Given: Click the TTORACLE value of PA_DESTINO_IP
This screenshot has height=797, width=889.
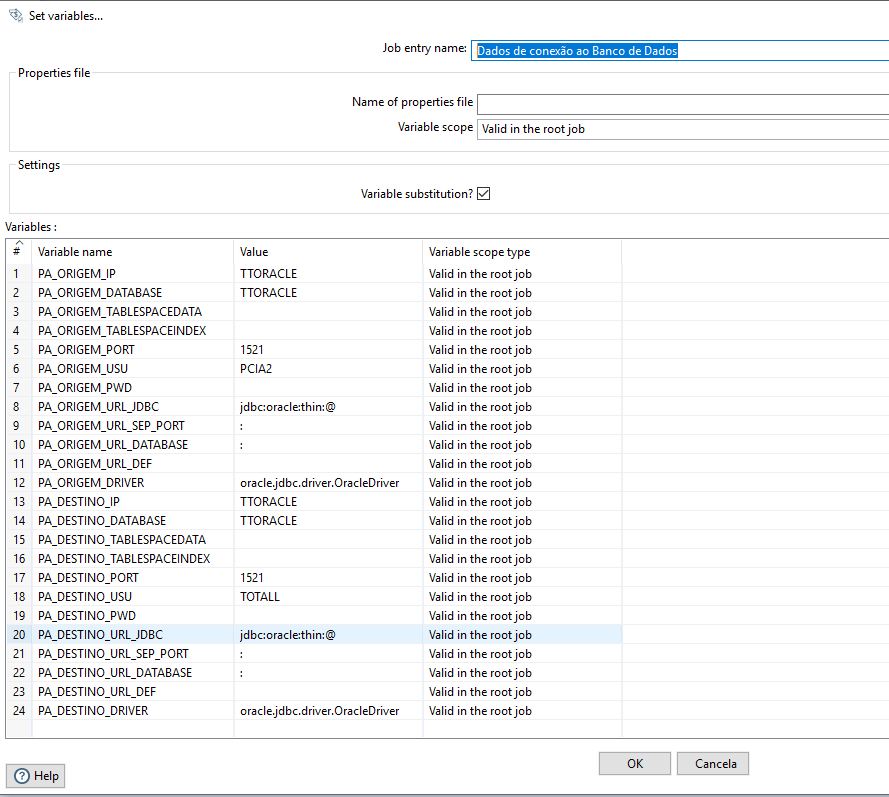Looking at the screenshot, I should pyautogui.click(x=328, y=502).
